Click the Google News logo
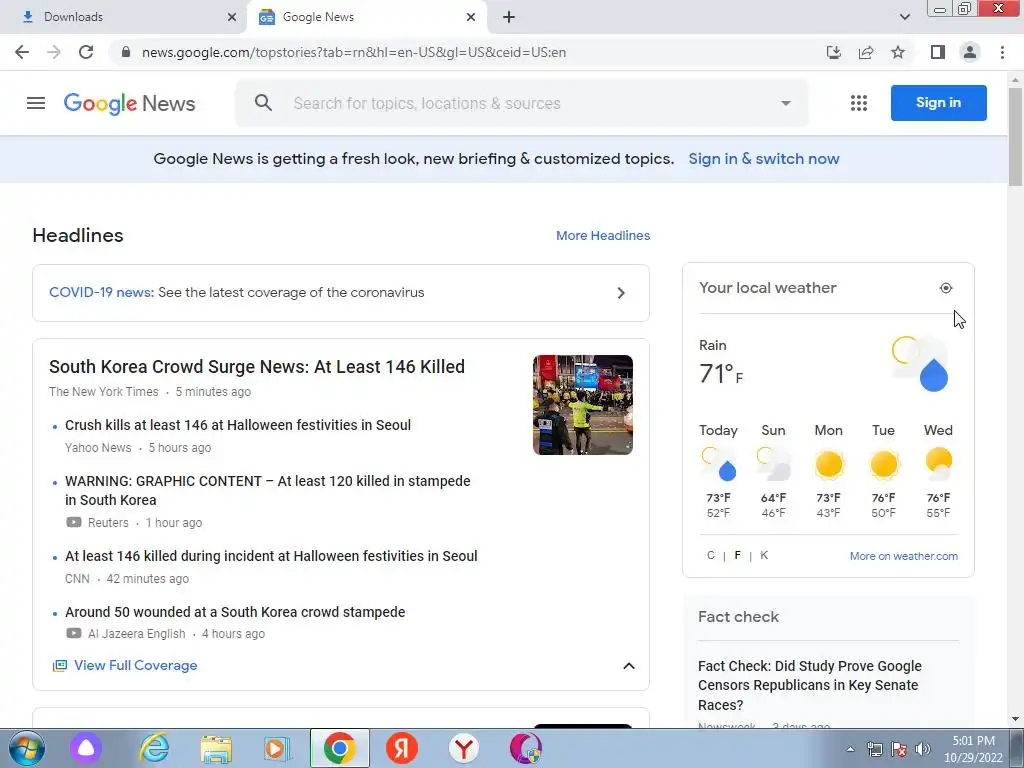The width and height of the screenshot is (1024, 768). tap(129, 103)
